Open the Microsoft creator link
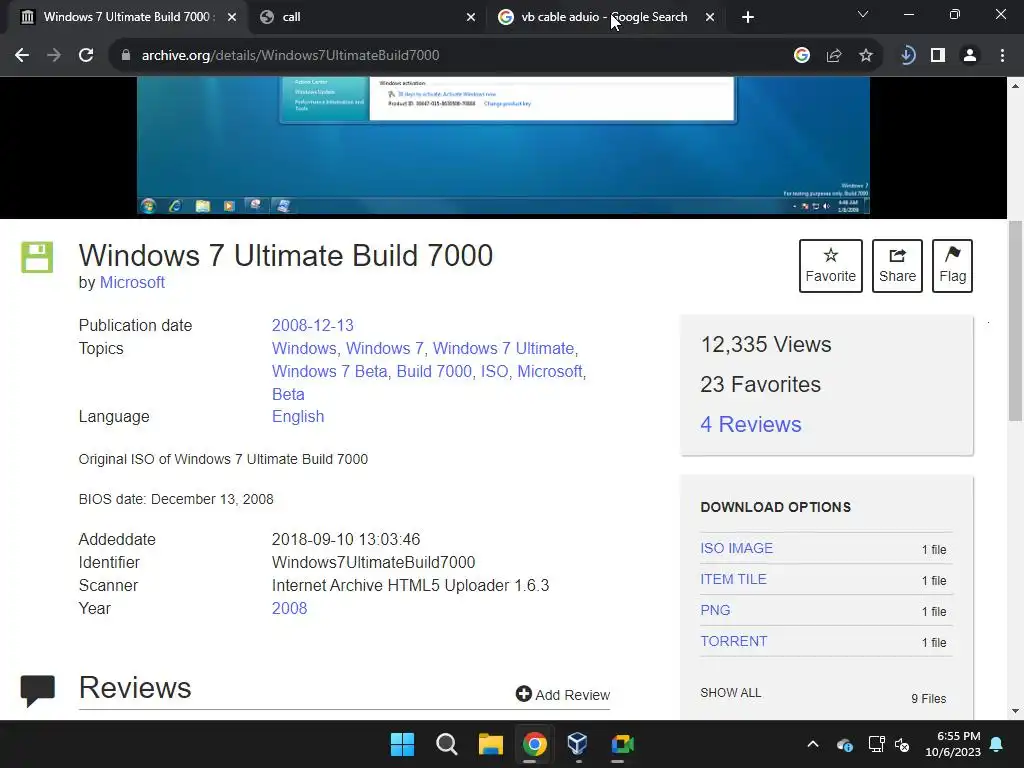The image size is (1024, 768). coord(132,283)
